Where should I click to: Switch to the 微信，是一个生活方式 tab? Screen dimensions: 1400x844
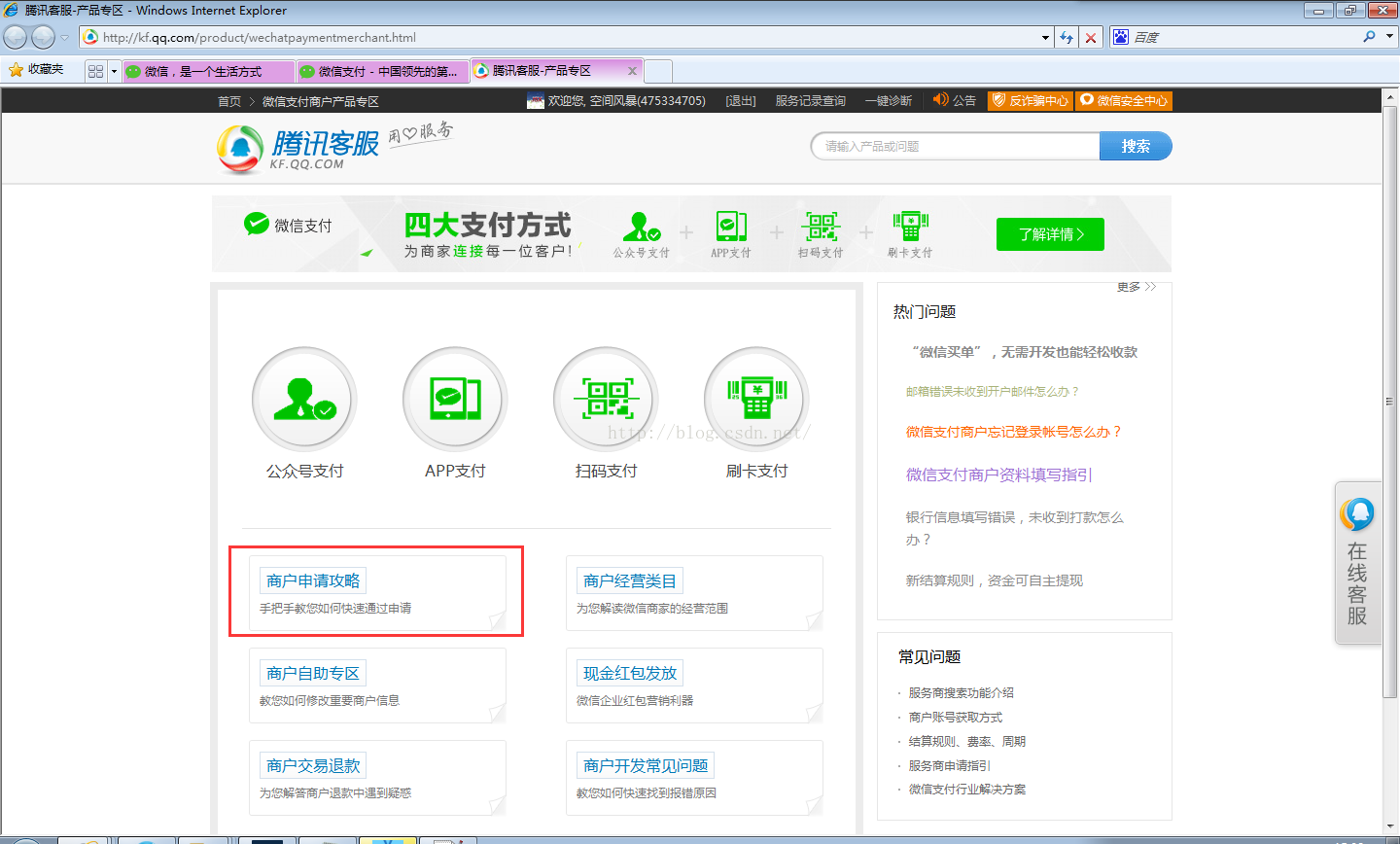[208, 71]
